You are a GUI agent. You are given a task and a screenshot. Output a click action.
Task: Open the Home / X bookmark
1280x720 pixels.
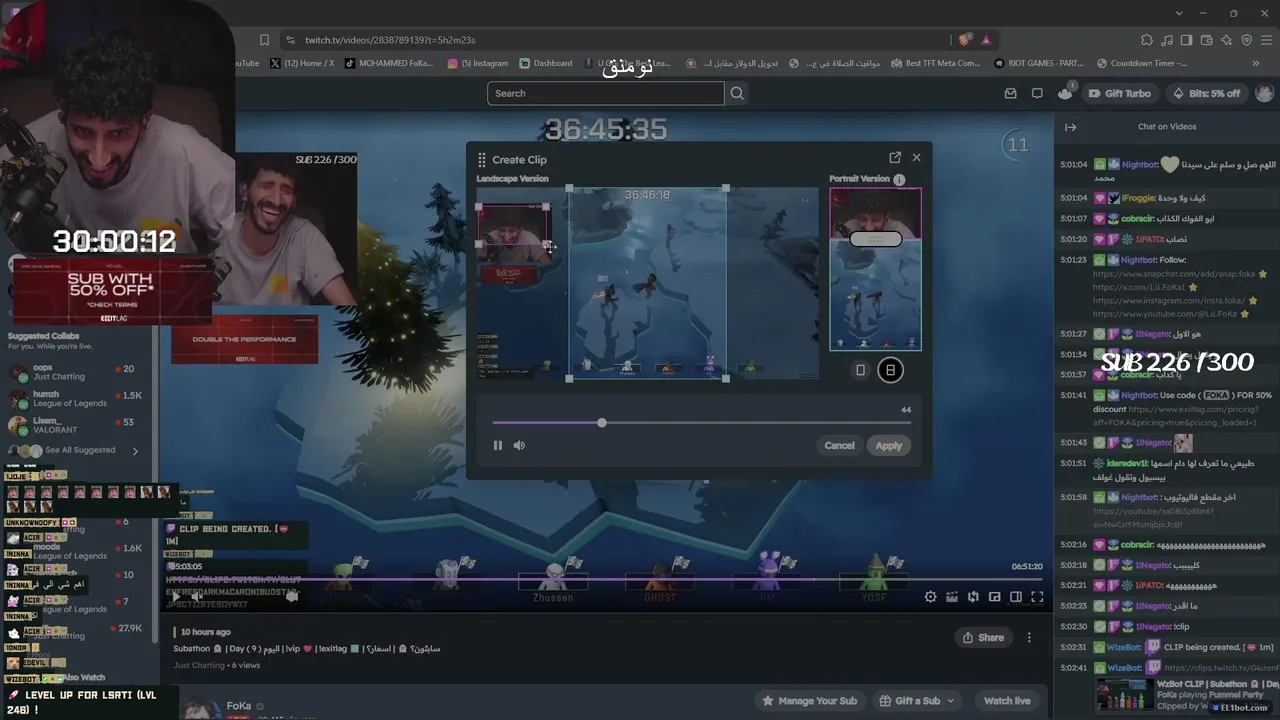pyautogui.click(x=302, y=63)
